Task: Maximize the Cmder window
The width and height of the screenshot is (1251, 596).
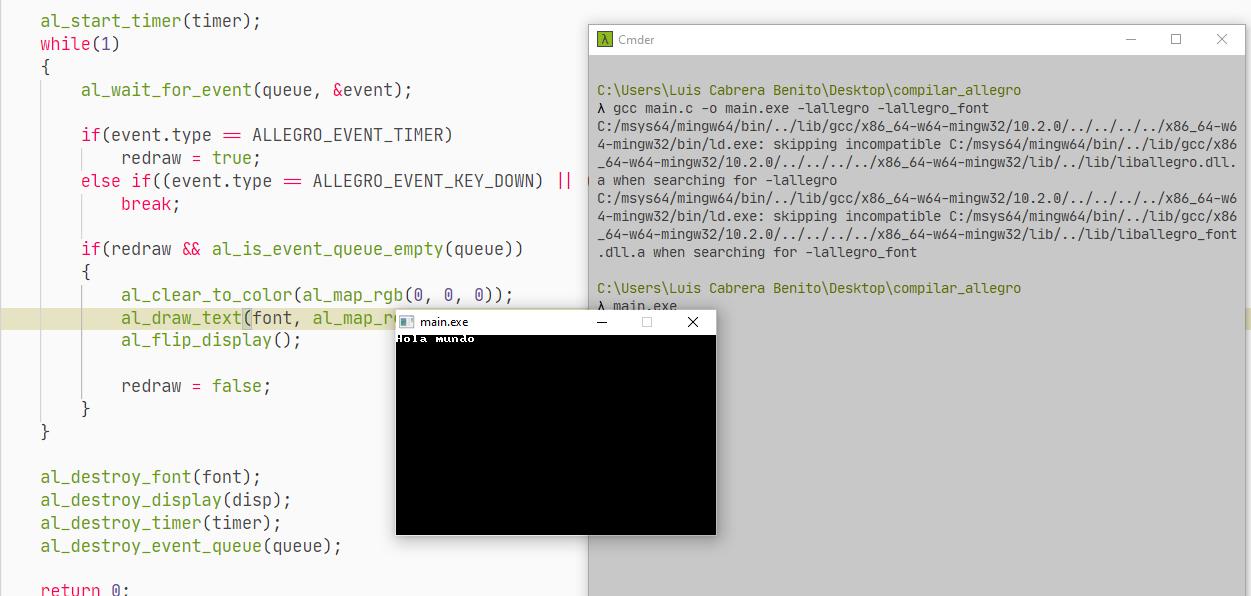Action: [1176, 39]
